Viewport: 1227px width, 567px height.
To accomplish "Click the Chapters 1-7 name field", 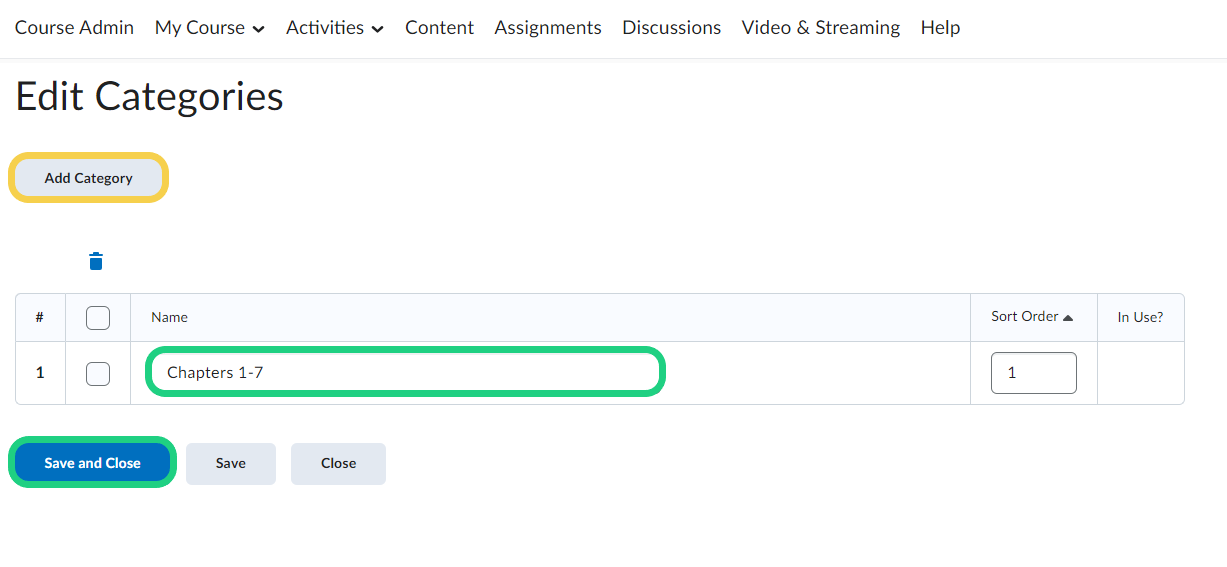I will coord(405,372).
